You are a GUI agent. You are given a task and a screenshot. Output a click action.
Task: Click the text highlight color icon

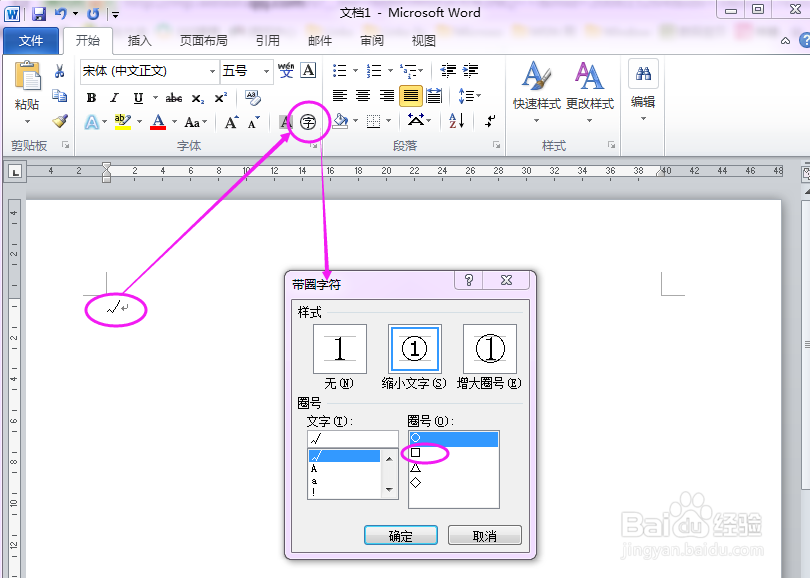122,122
